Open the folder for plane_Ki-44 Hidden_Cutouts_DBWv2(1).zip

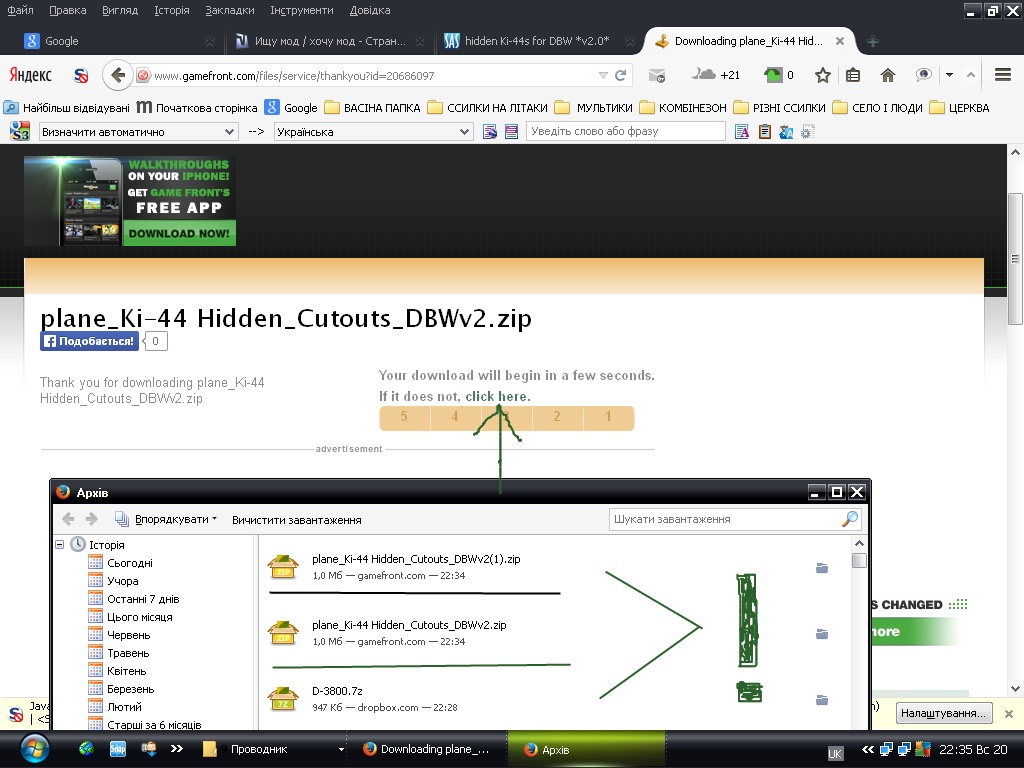pyautogui.click(x=822, y=568)
